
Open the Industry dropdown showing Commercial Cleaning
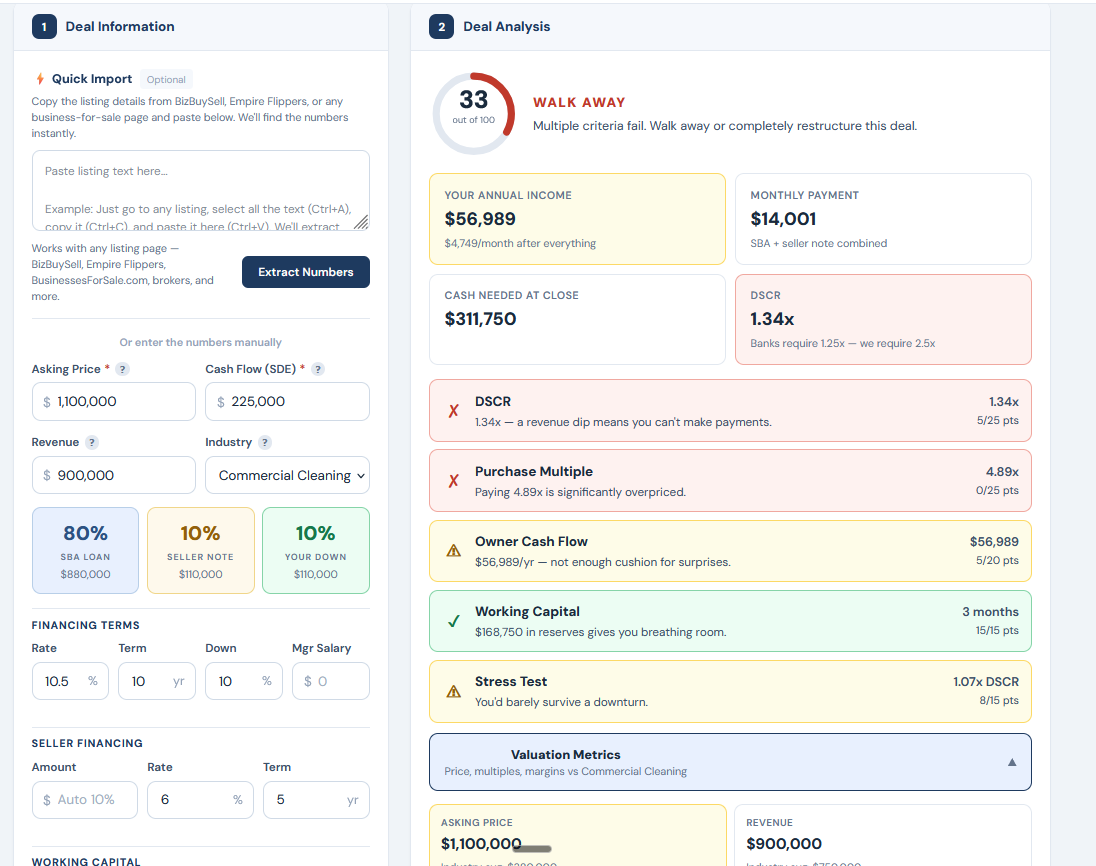coord(287,475)
